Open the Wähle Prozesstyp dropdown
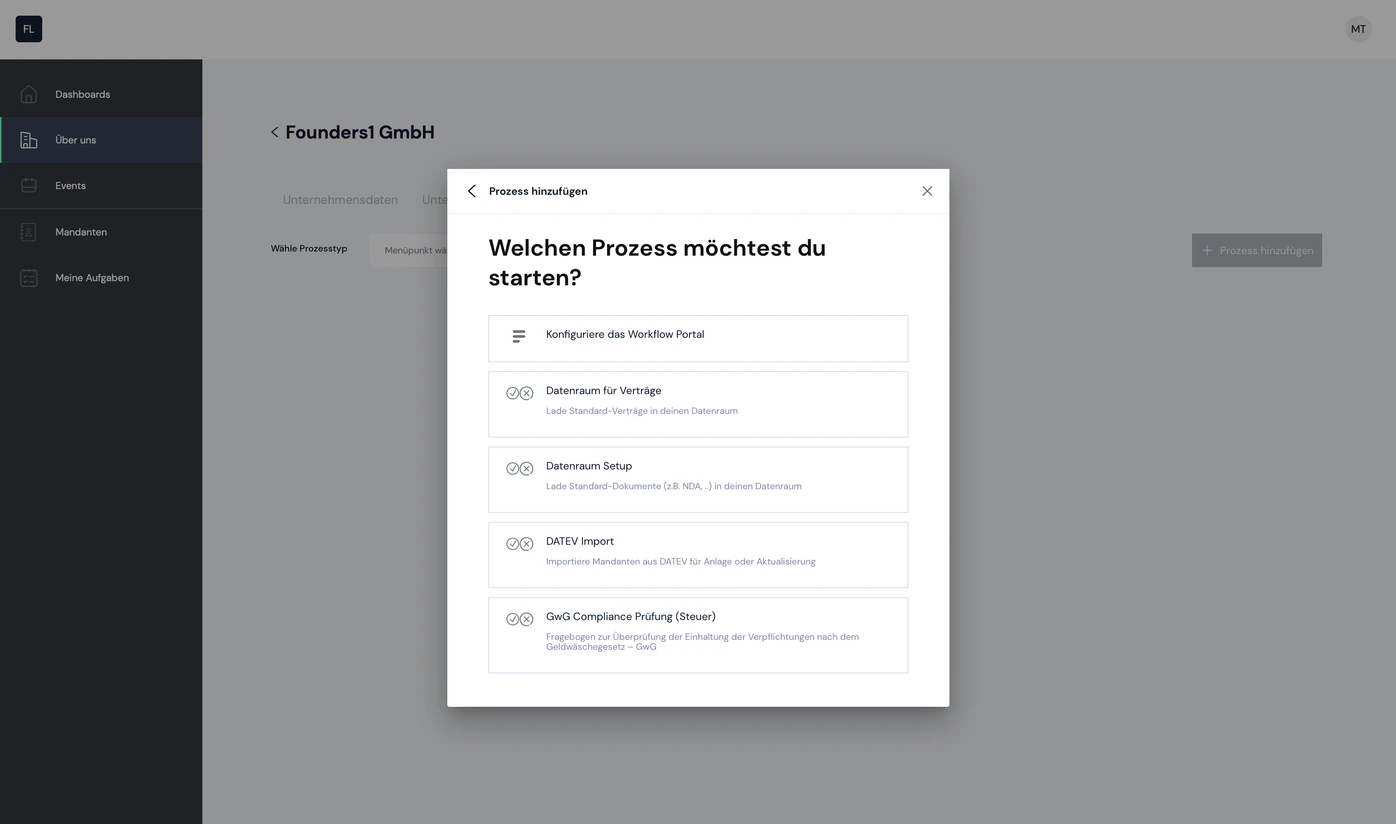Viewport: 1396px width, 824px height. tap(409, 250)
